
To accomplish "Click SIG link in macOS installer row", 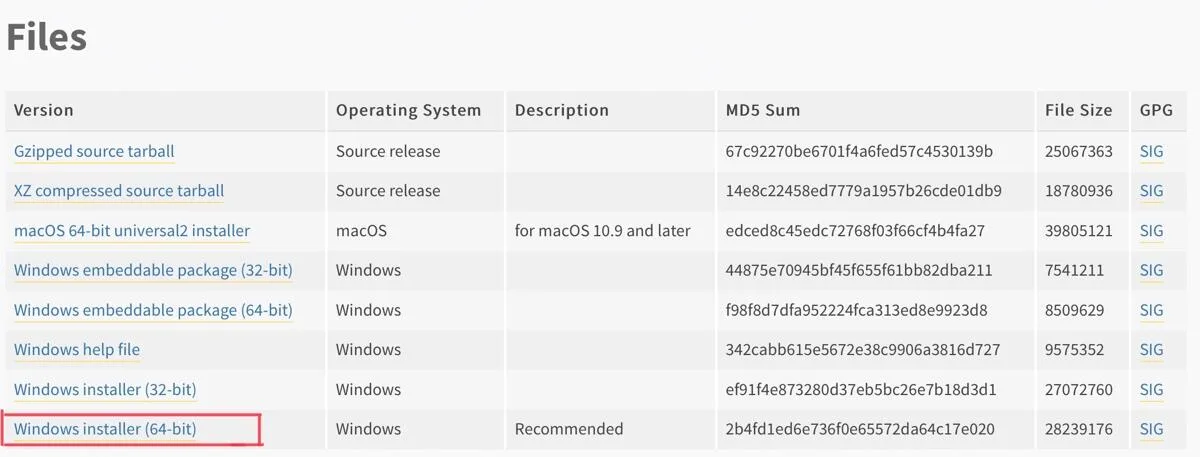I will point(1151,231).
